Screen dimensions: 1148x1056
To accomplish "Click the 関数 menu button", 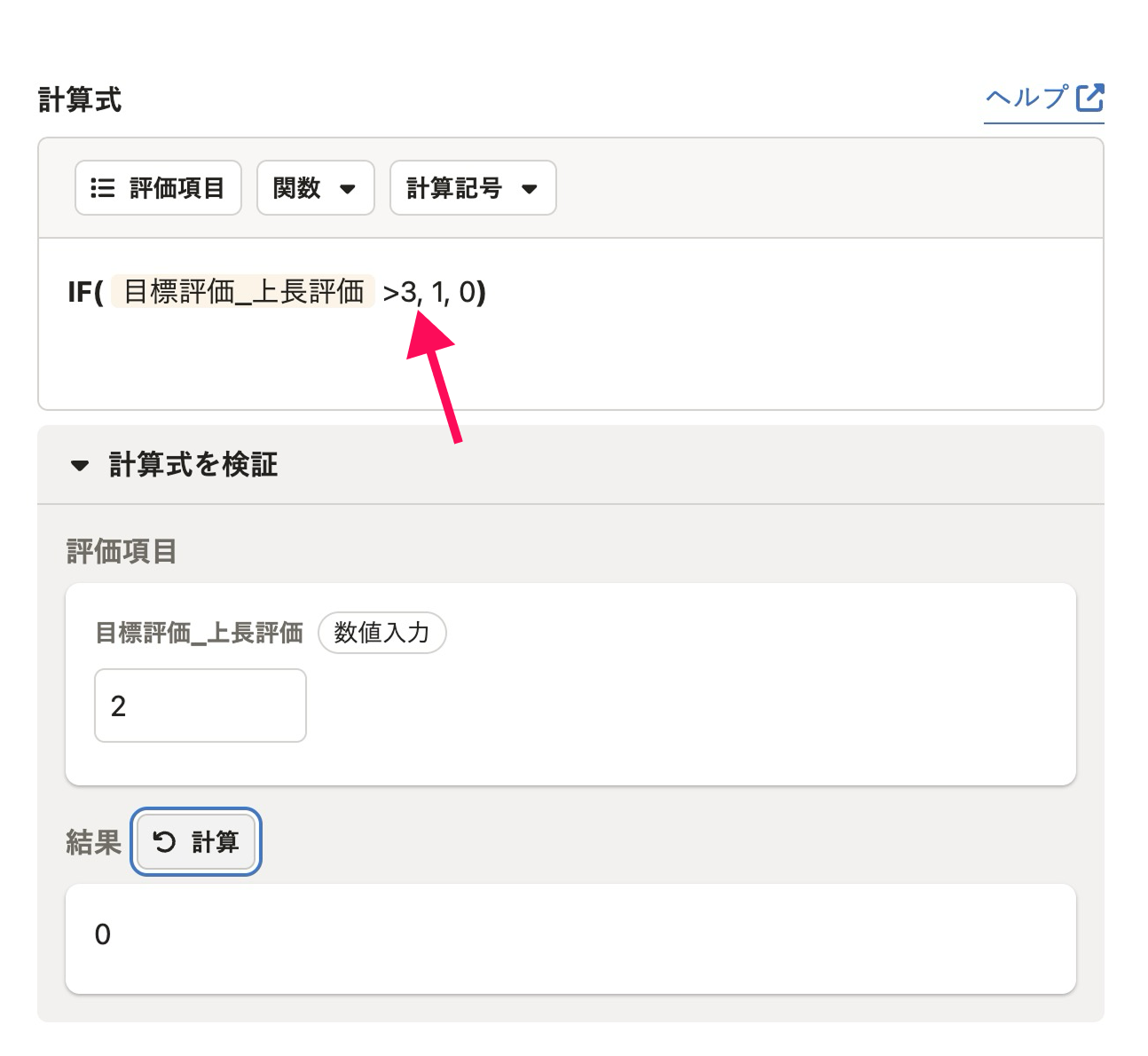I will coord(316,187).
